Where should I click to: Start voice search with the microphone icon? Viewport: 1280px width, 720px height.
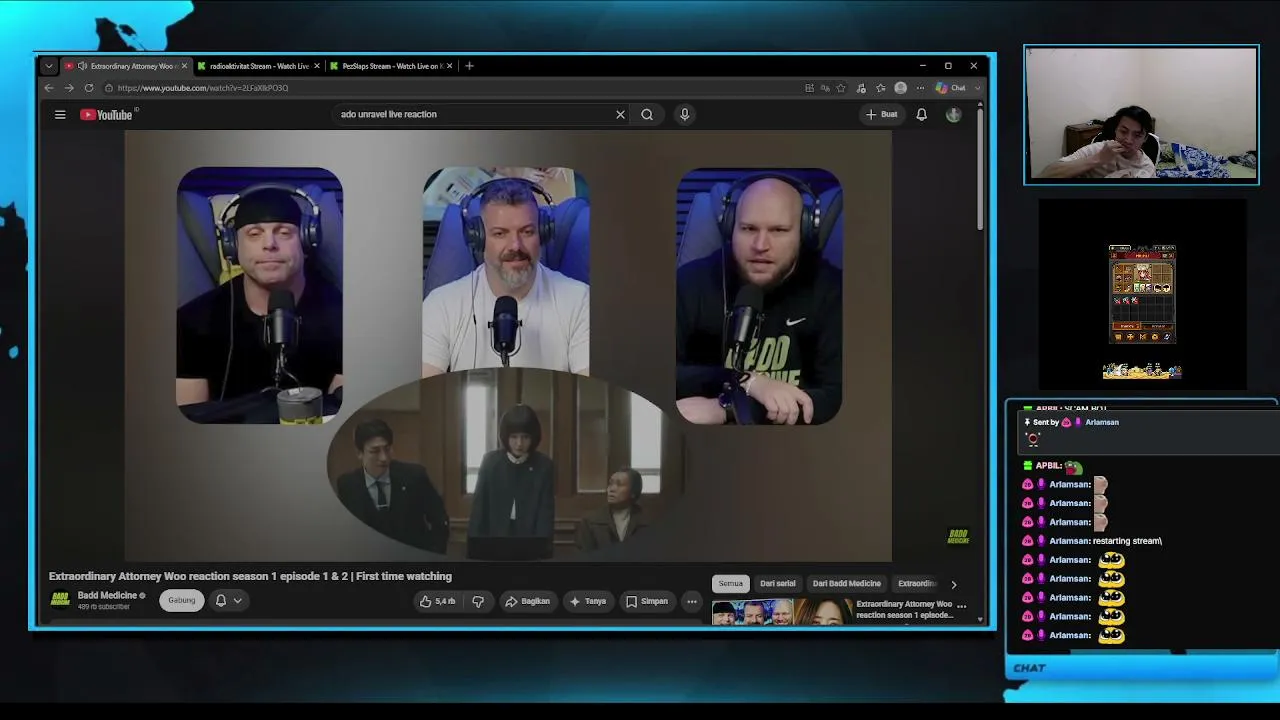[x=685, y=114]
